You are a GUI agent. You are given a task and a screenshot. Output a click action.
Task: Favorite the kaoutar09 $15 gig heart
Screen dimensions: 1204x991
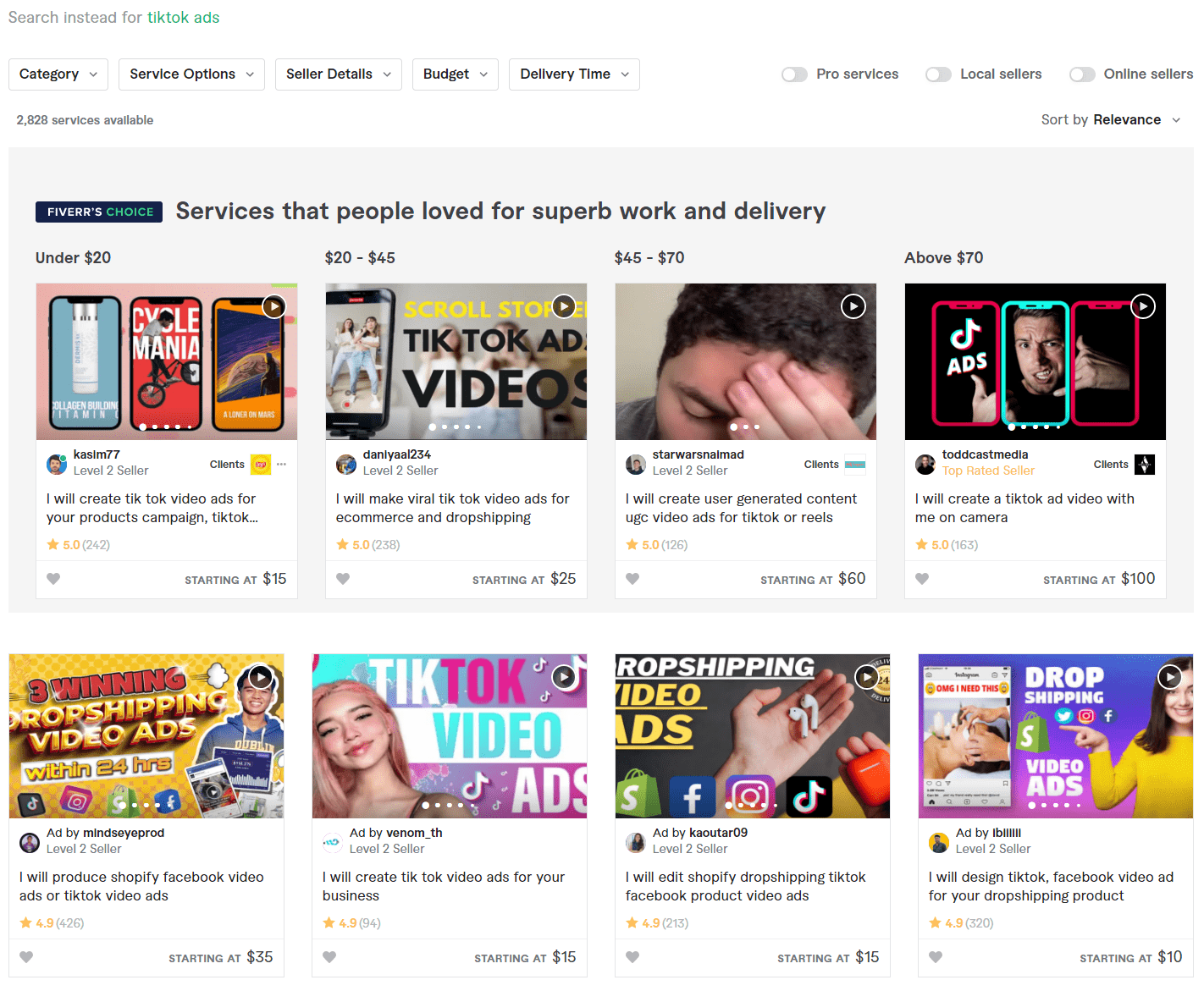pyautogui.click(x=632, y=957)
